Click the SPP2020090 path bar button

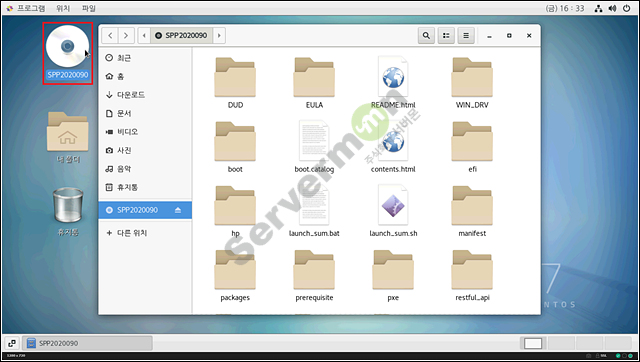[x=182, y=36]
